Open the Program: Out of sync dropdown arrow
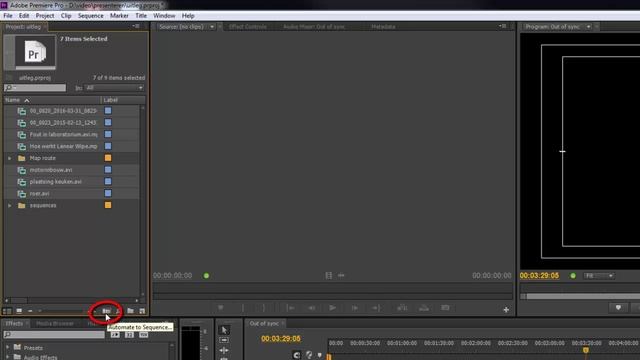 tap(588, 27)
